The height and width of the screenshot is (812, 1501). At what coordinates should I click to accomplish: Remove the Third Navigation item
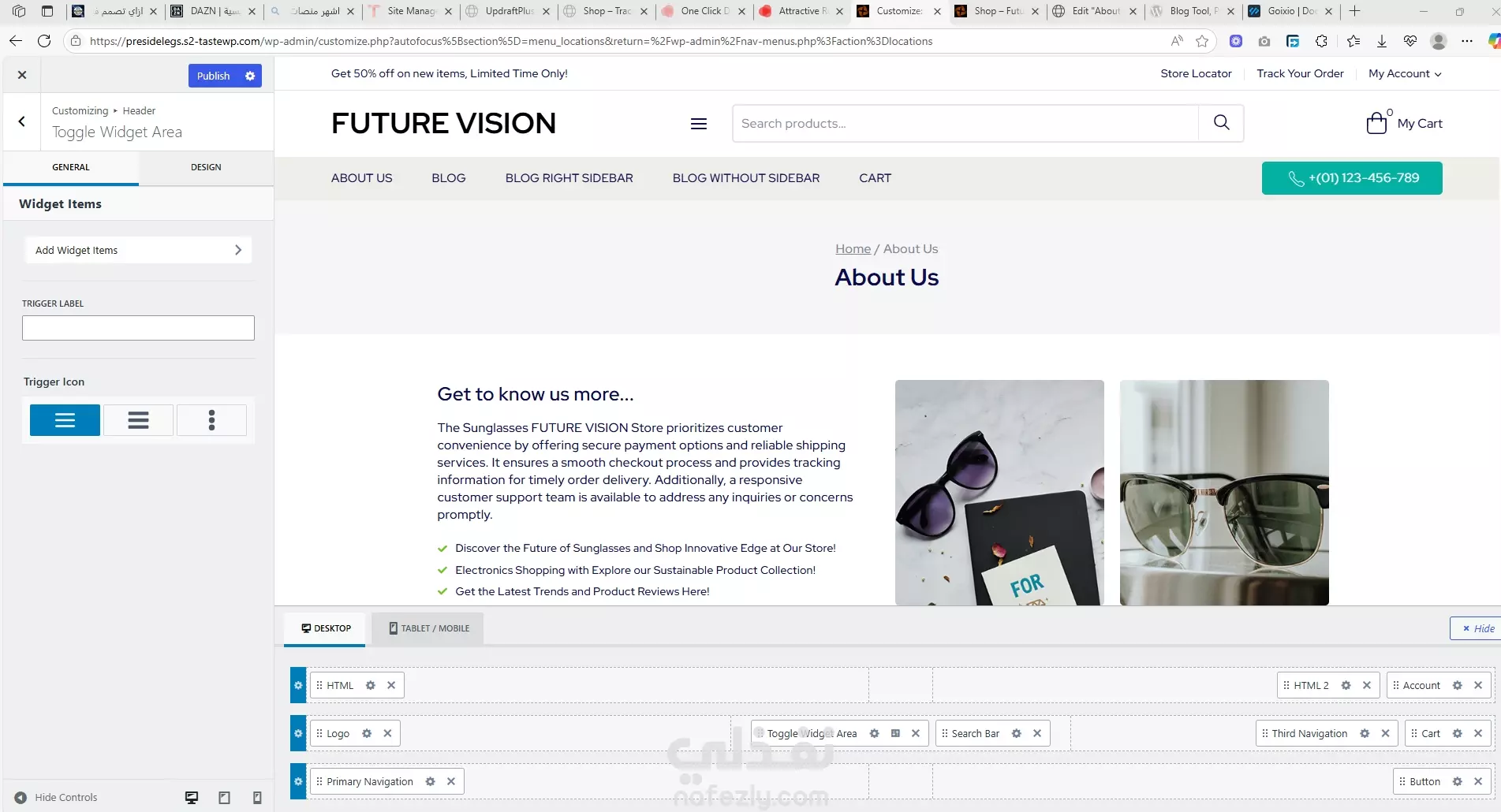click(x=1385, y=733)
